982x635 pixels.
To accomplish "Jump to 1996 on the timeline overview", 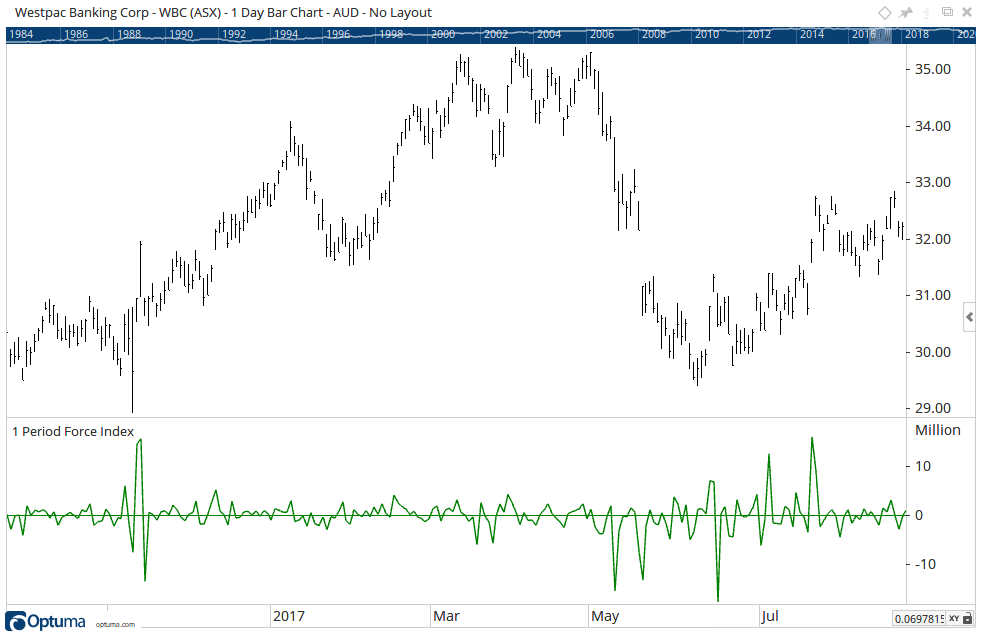I will (x=338, y=34).
